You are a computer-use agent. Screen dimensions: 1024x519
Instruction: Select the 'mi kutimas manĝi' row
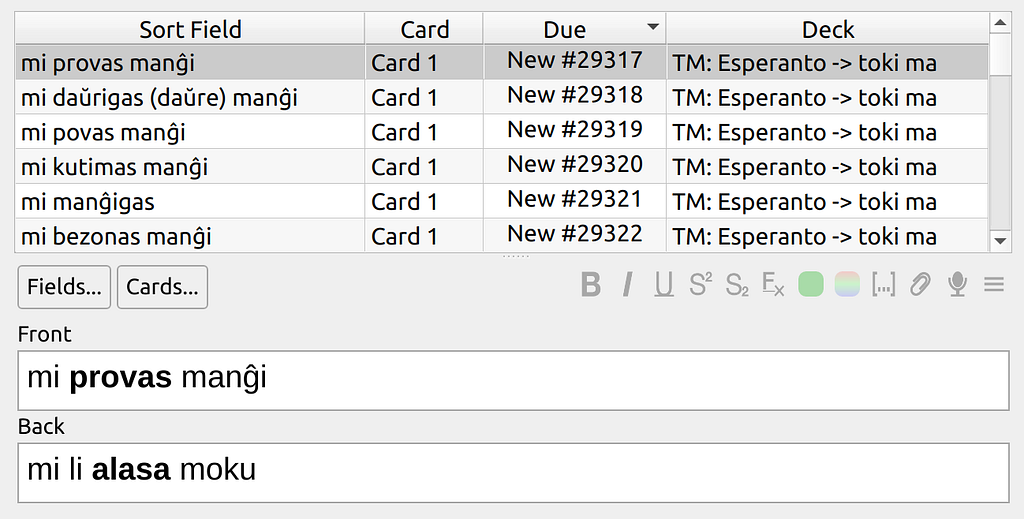(502, 166)
